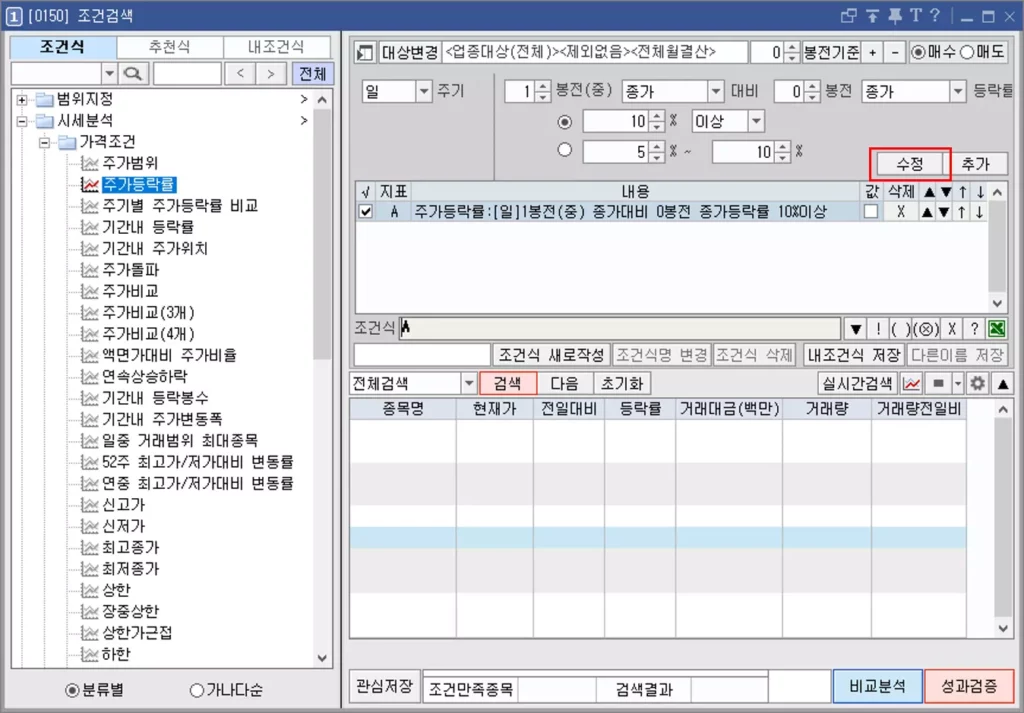
Task: Open the 전체검색 dropdown
Action: click(469, 384)
